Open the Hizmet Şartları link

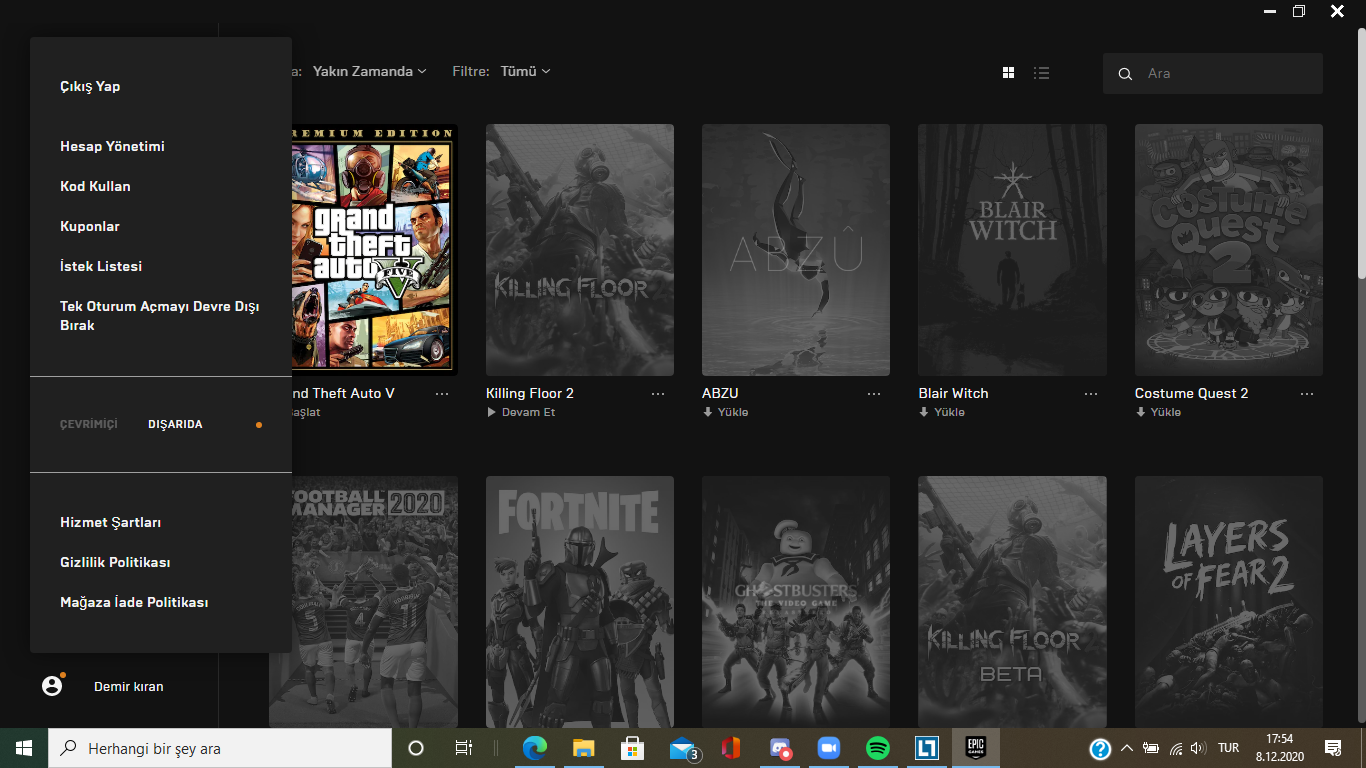click(x=110, y=522)
